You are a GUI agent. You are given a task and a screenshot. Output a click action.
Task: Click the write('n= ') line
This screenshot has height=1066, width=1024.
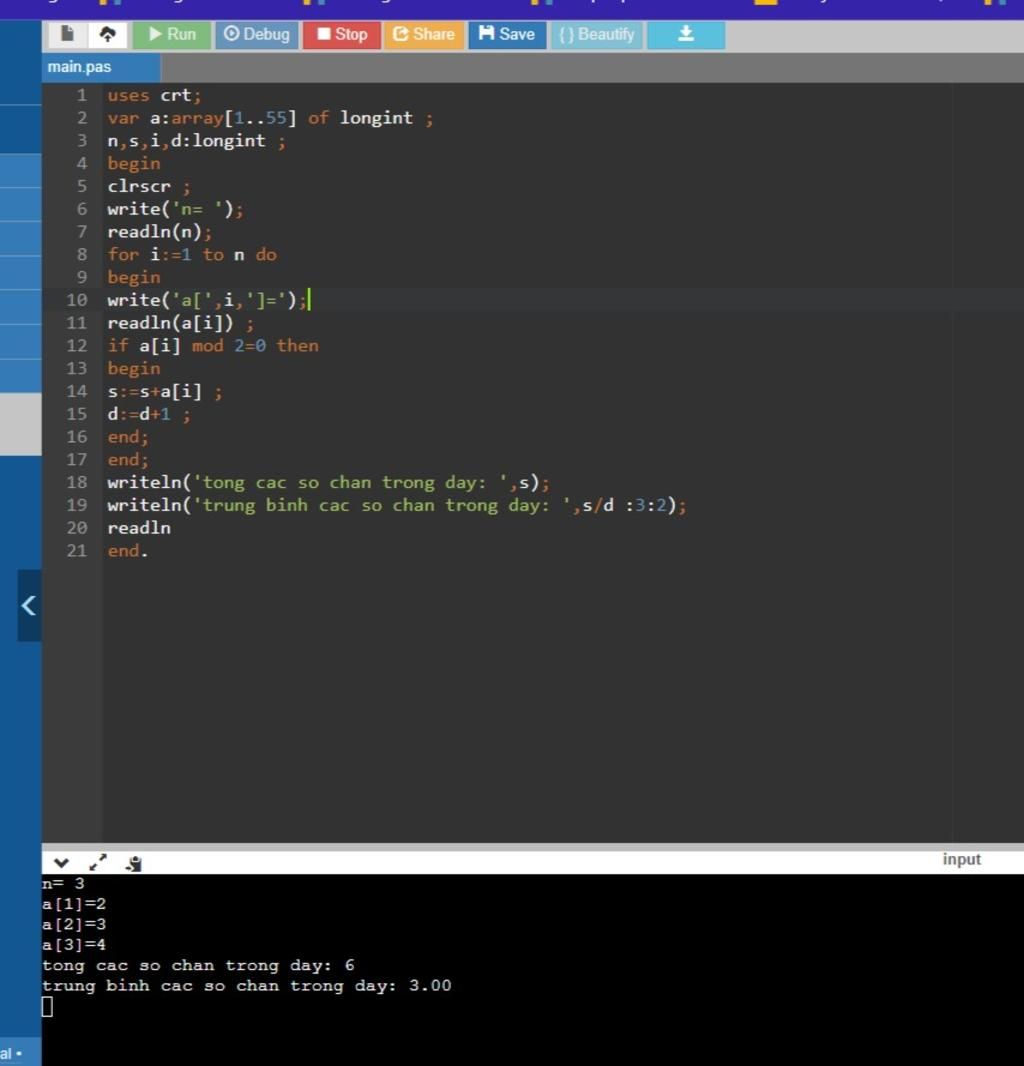tap(175, 209)
